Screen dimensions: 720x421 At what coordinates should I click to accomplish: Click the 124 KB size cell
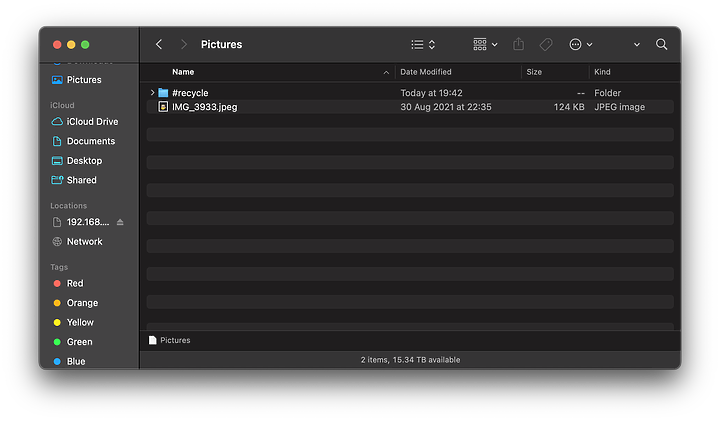pyautogui.click(x=568, y=107)
